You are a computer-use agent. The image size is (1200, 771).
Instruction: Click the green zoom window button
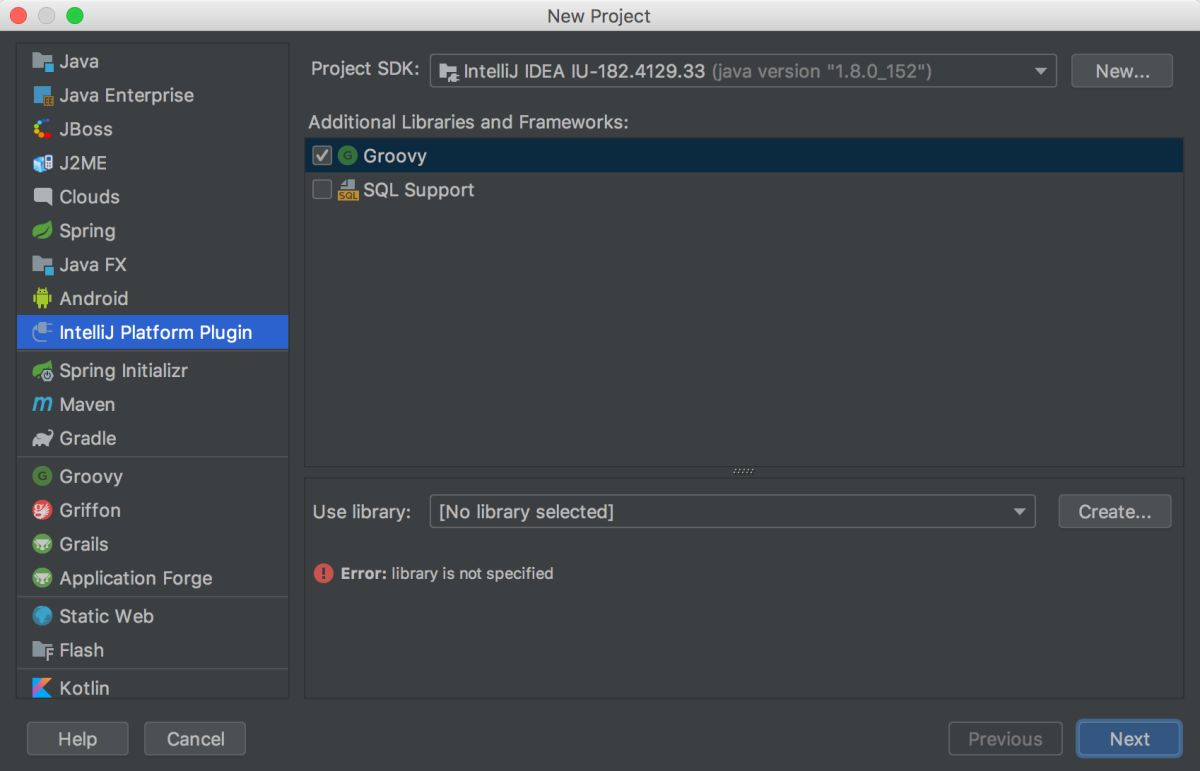[75, 16]
